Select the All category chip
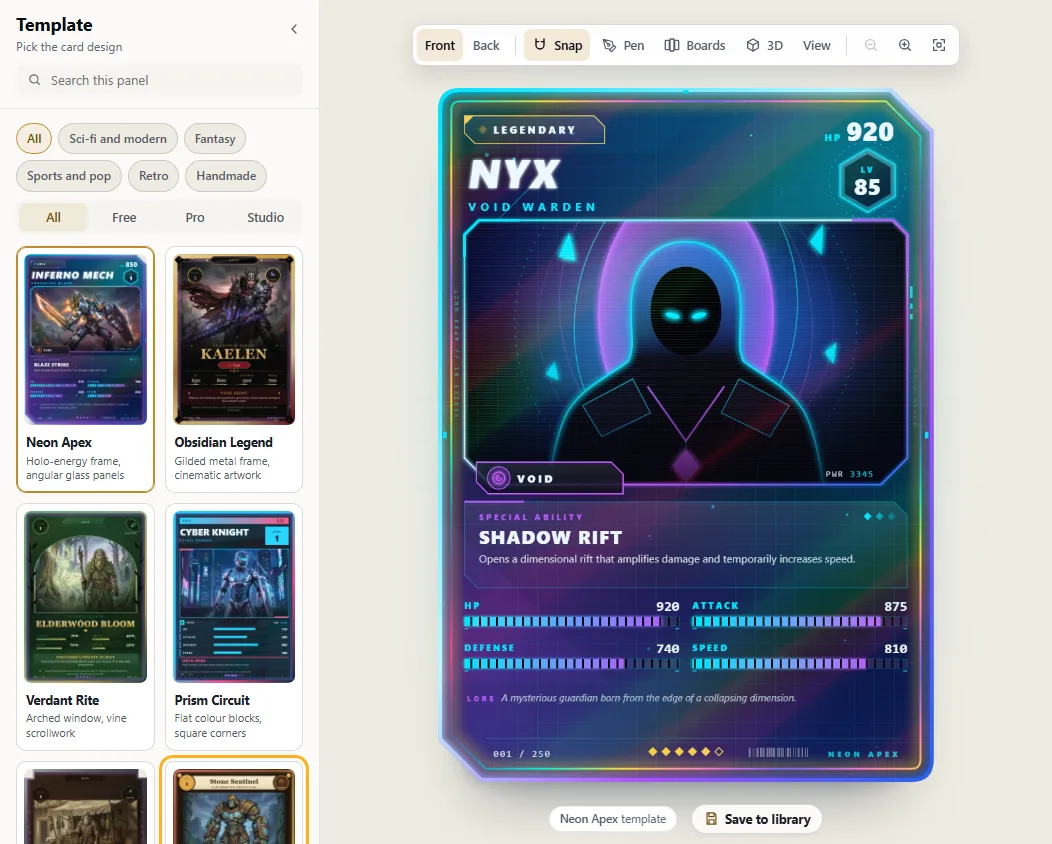The height and width of the screenshot is (844, 1052). 34,139
